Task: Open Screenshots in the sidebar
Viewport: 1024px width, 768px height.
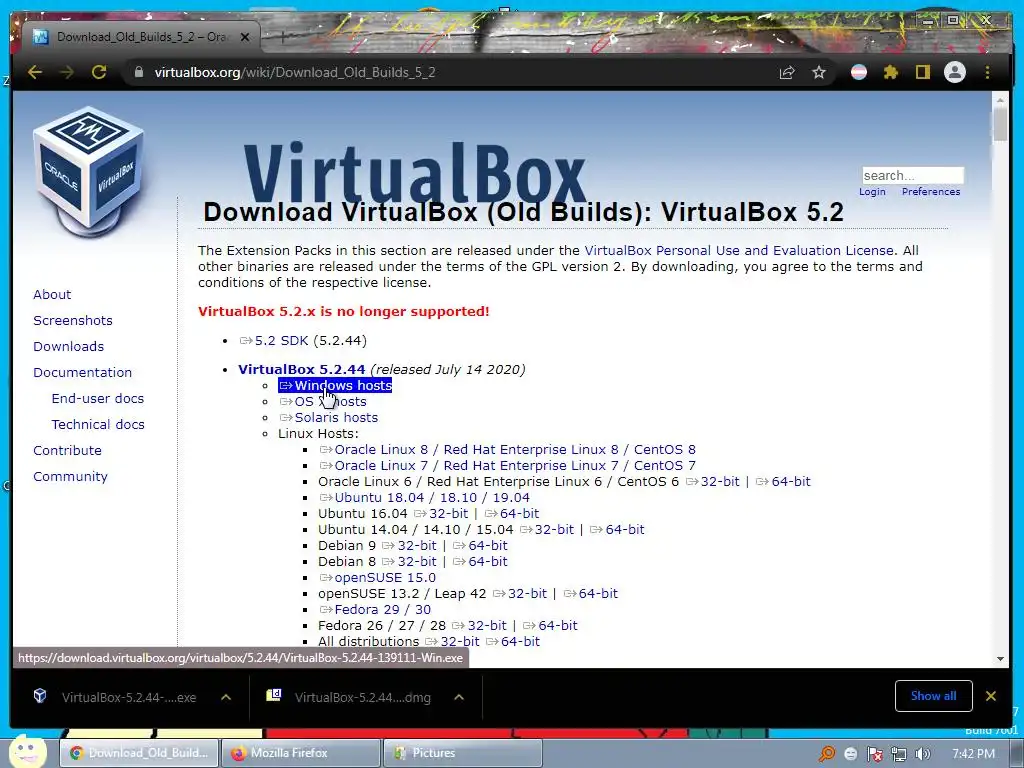Action: click(72, 321)
